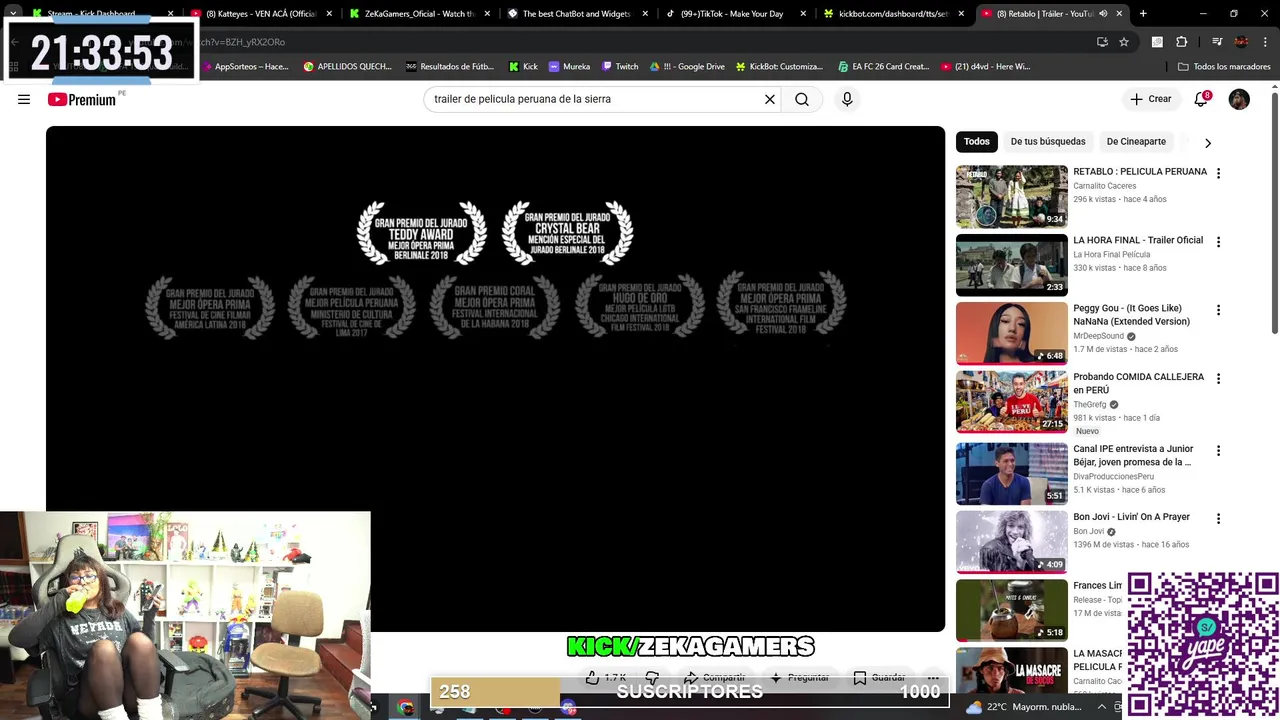Clear the YouTube search query
Image resolution: width=1280 pixels, height=720 pixels.
pyautogui.click(x=770, y=99)
